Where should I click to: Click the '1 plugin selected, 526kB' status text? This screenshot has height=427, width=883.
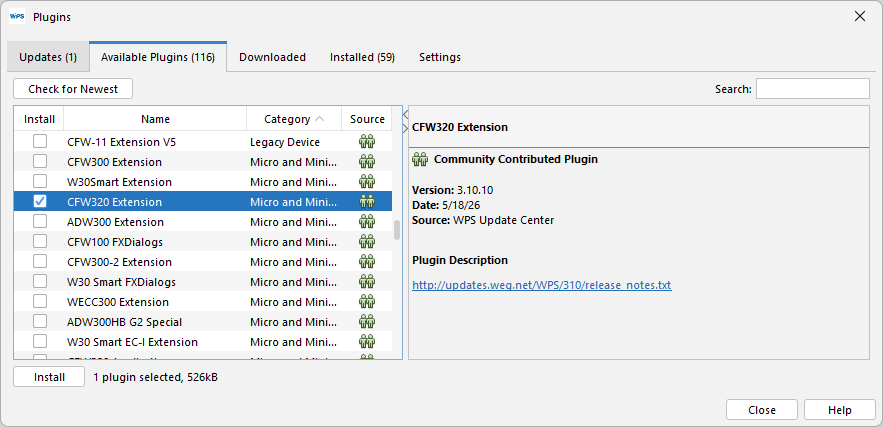(x=155, y=377)
